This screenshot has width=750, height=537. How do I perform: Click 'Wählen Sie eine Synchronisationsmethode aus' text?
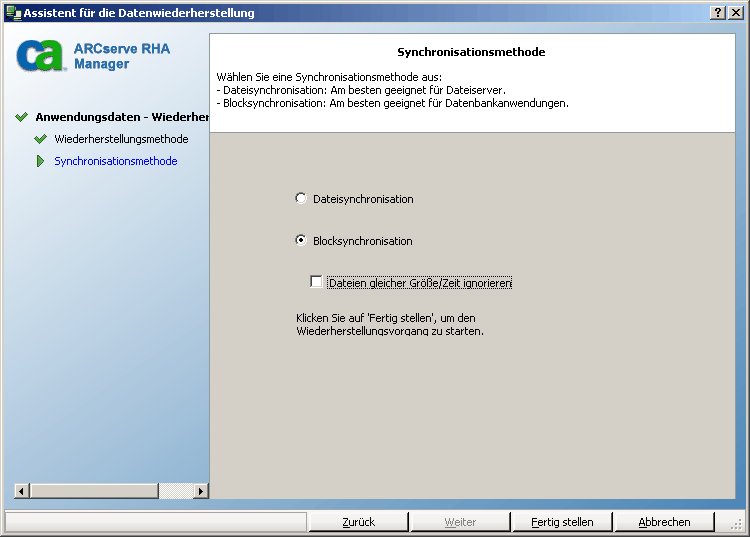pos(329,77)
